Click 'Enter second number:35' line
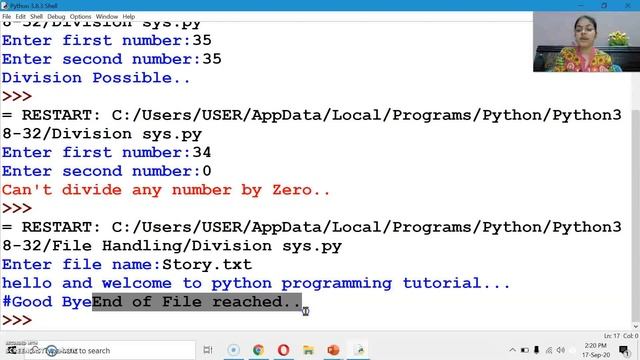This screenshot has height=360, width=640. [111, 59]
